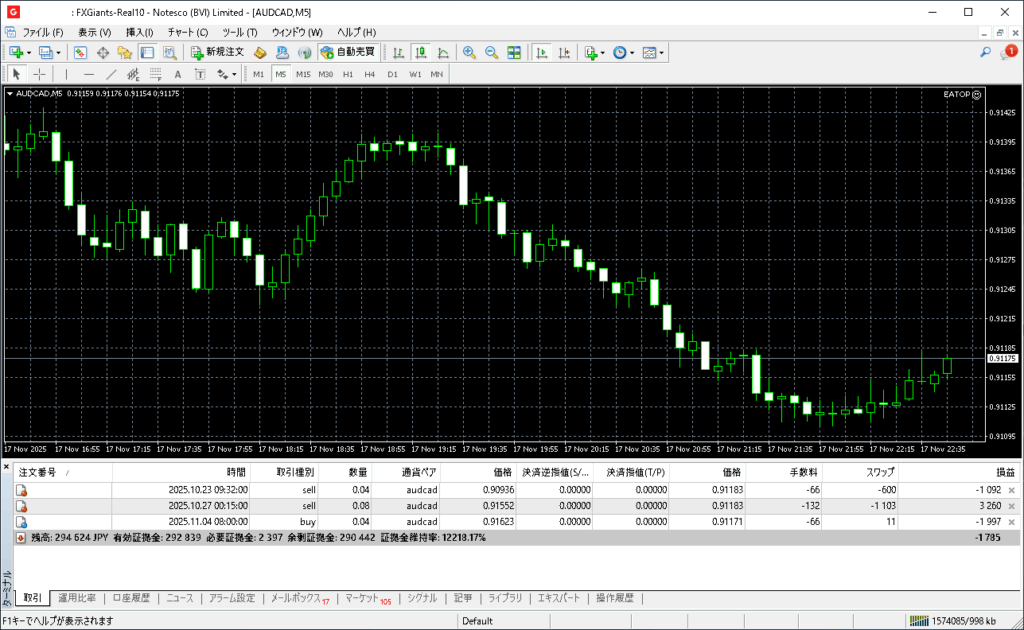Switch to the 口座履歴 tab

click(x=131, y=598)
